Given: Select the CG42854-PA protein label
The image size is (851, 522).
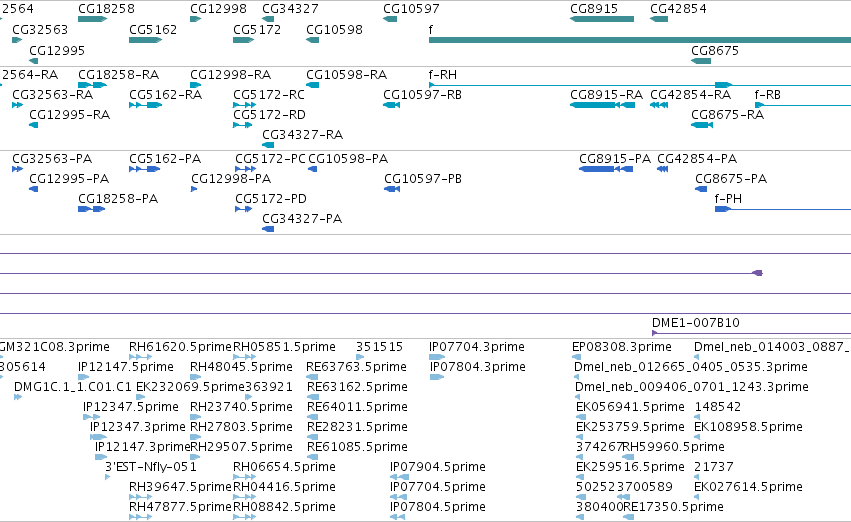Looking at the screenshot, I should (x=697, y=159).
